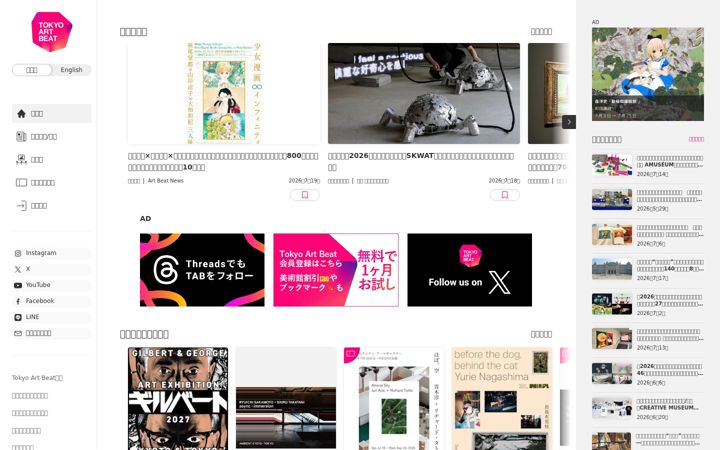
Task: Open the Threads follow banner
Action: click(x=202, y=270)
